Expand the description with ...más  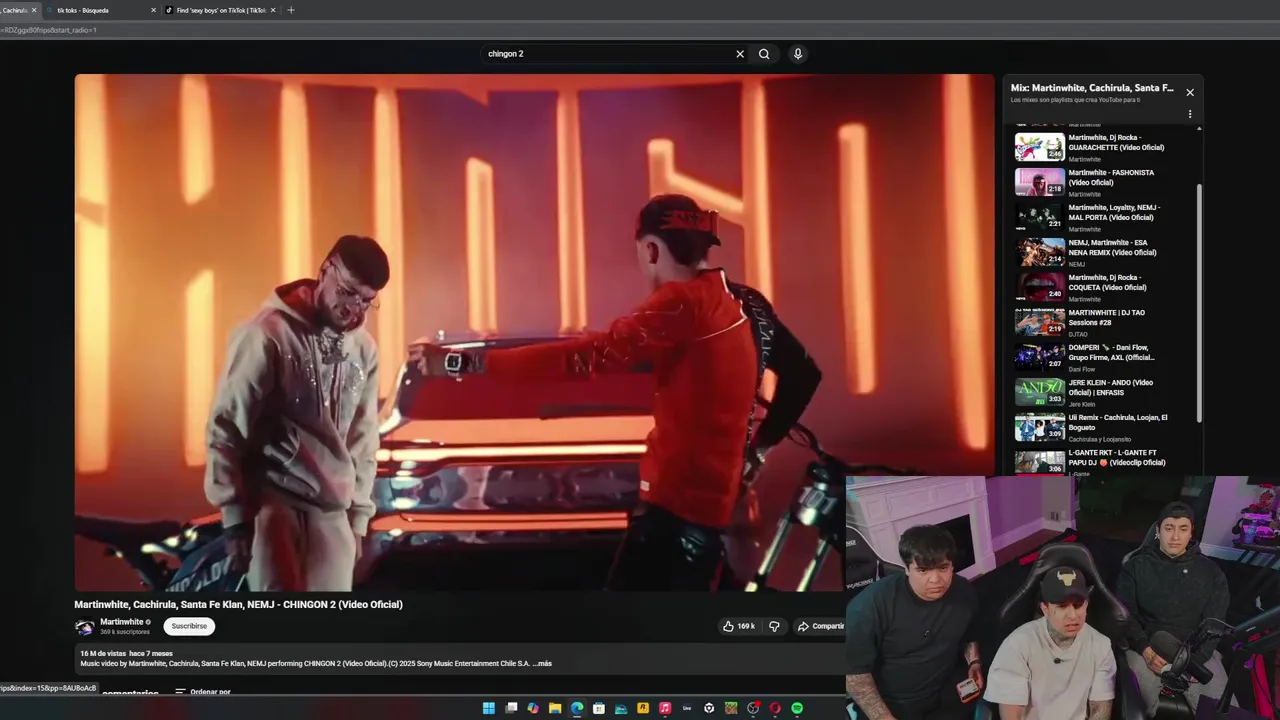point(543,663)
